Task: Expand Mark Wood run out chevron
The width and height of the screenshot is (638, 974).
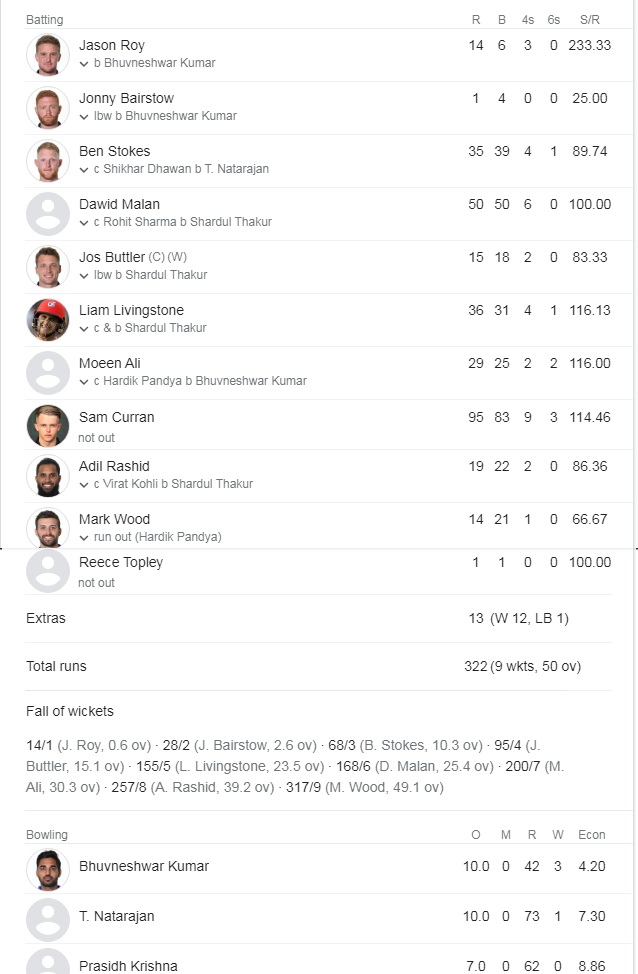Action: (x=84, y=537)
